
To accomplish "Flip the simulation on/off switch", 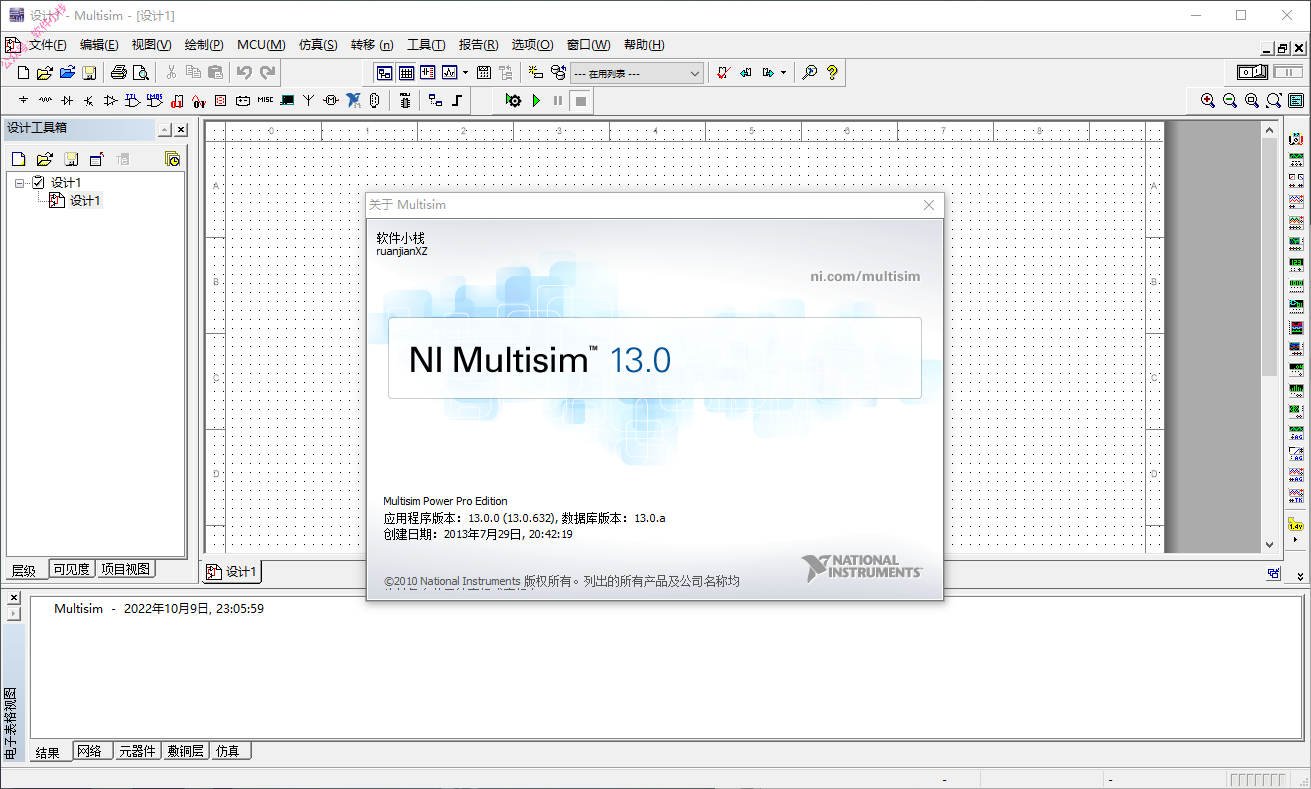I will point(1252,72).
